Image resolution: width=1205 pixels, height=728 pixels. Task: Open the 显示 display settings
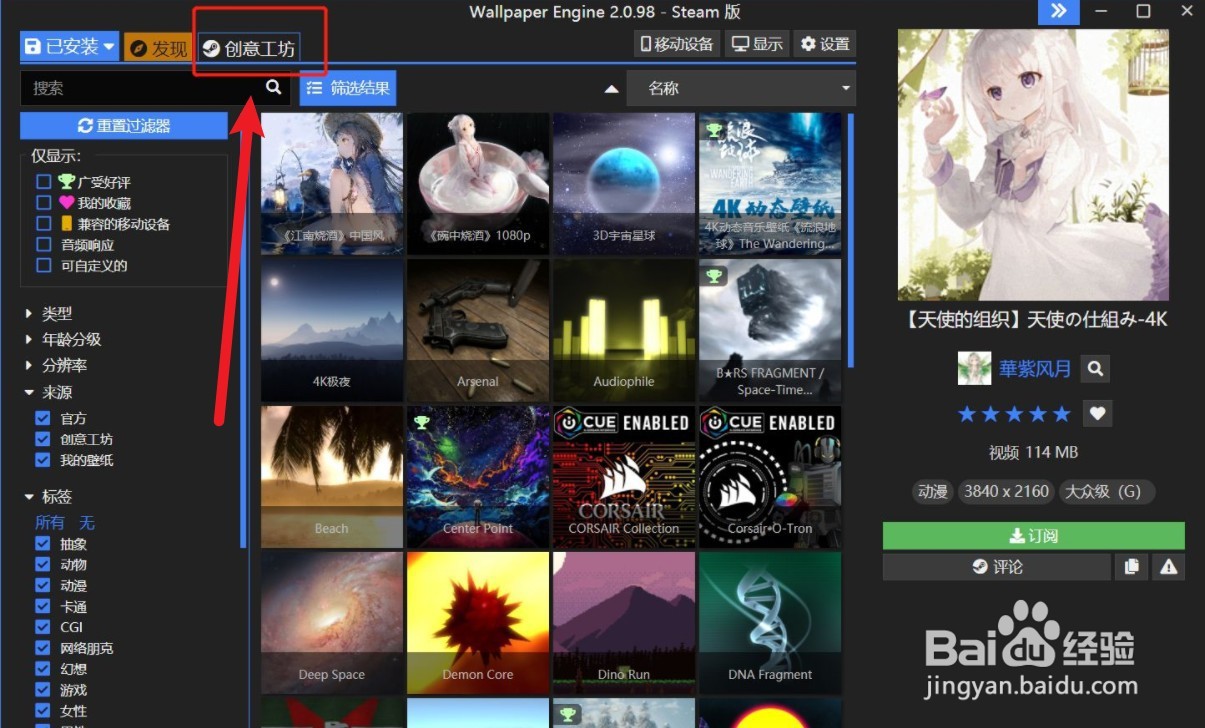coord(757,44)
